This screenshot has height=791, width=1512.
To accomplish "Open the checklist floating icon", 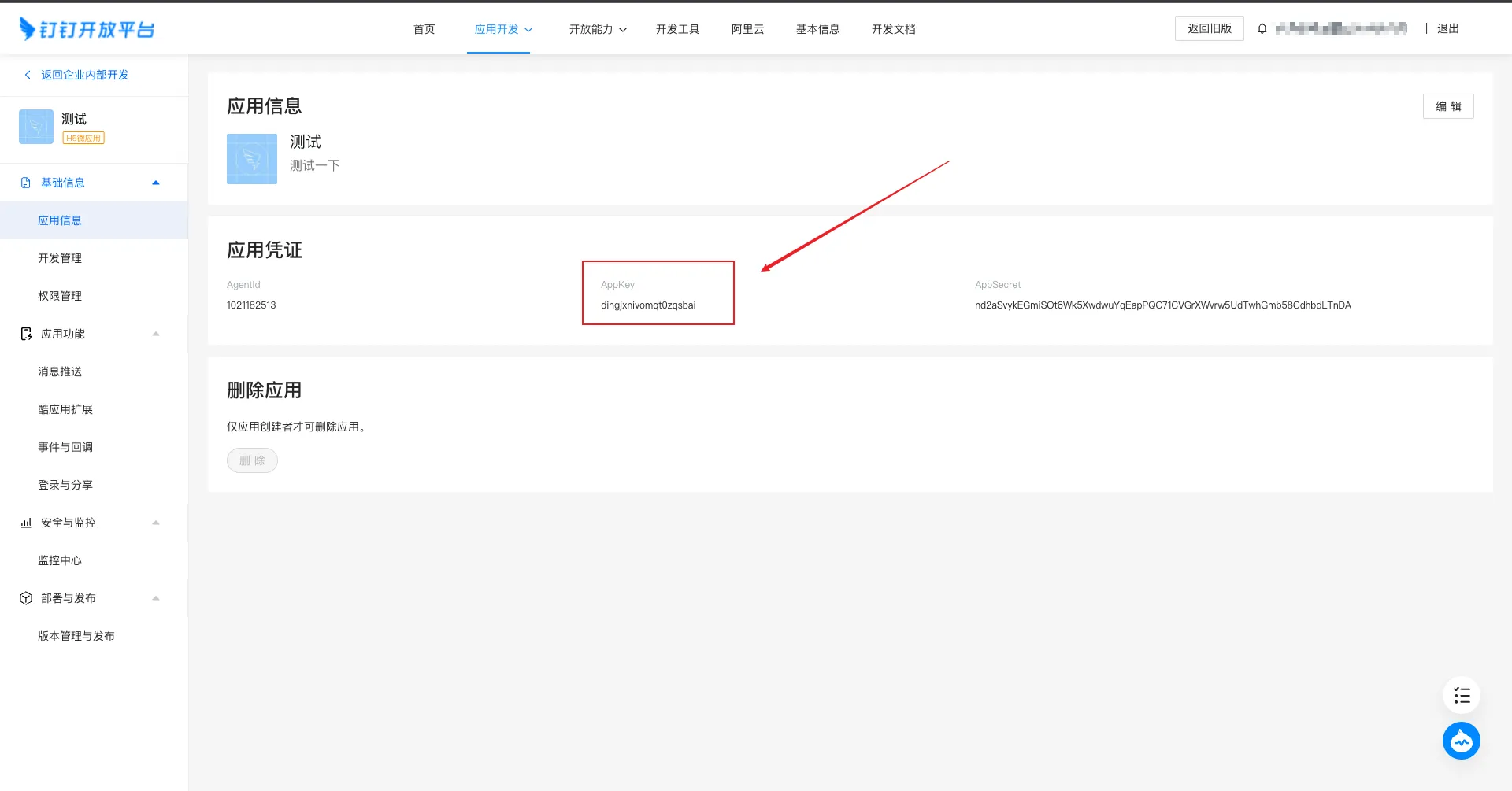I will 1461,696.
